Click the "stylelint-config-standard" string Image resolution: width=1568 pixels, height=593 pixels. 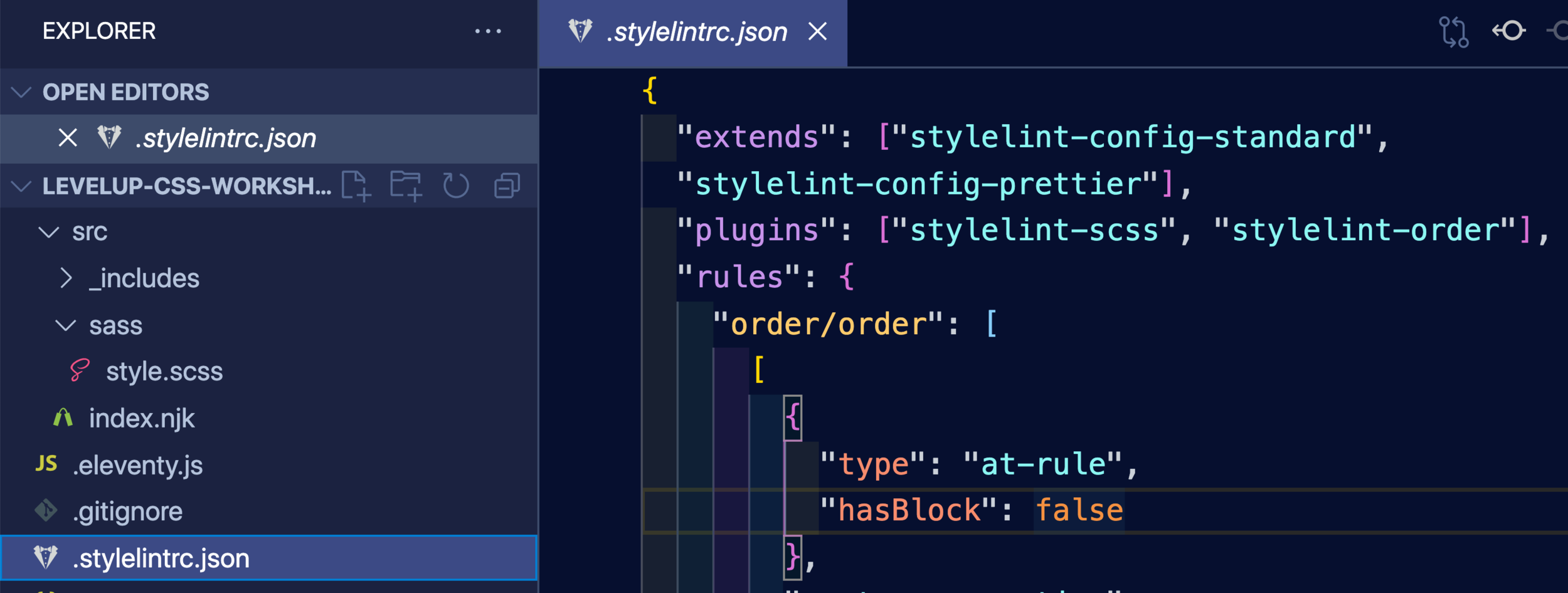1133,137
